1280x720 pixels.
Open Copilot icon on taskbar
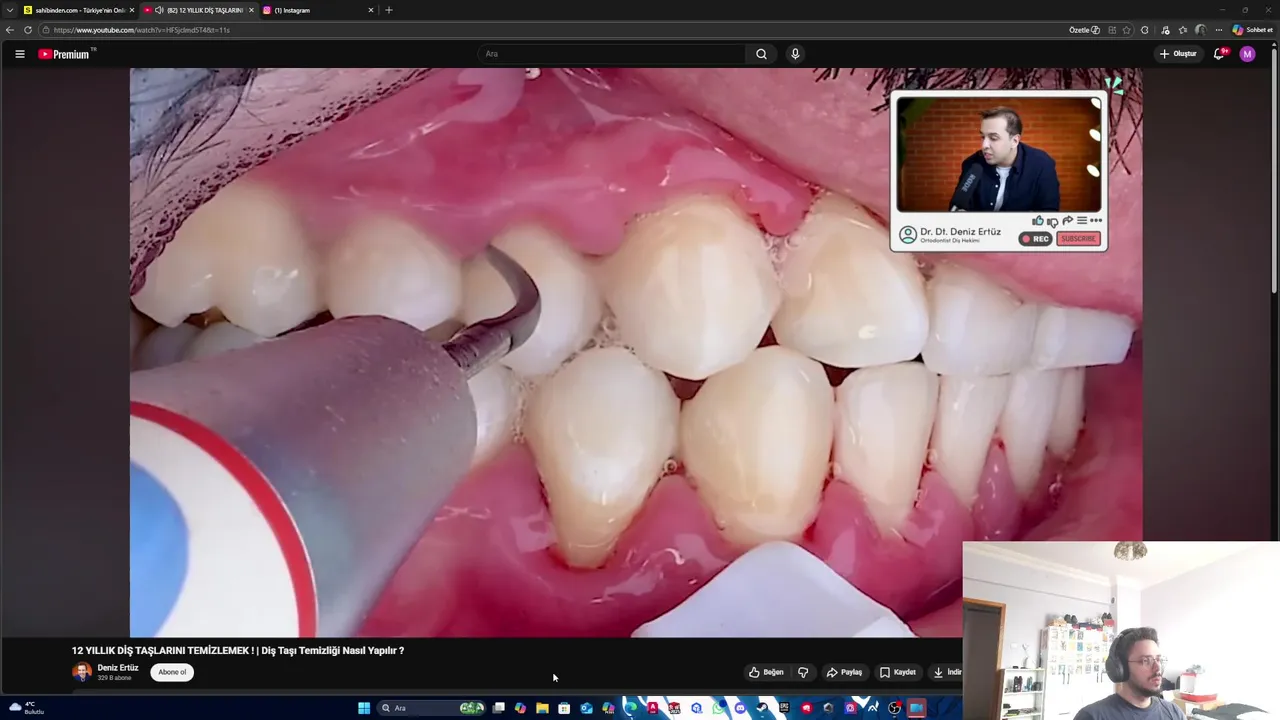[520, 708]
